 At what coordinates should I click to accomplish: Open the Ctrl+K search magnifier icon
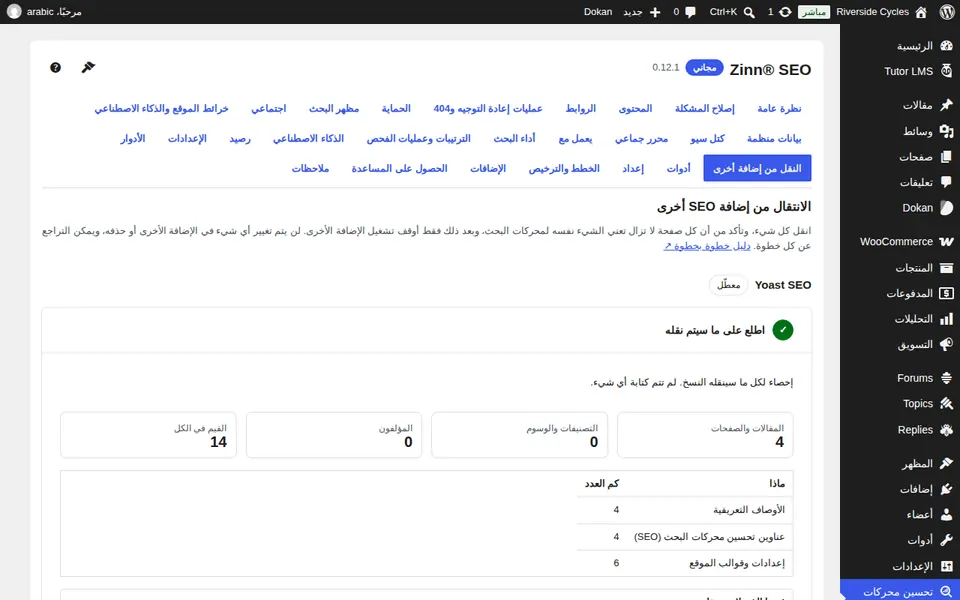pos(749,12)
